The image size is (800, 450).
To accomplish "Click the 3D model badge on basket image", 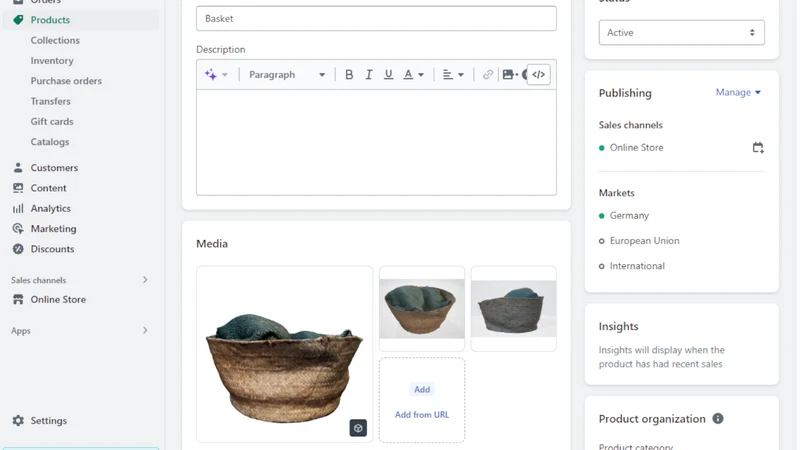I will (358, 428).
